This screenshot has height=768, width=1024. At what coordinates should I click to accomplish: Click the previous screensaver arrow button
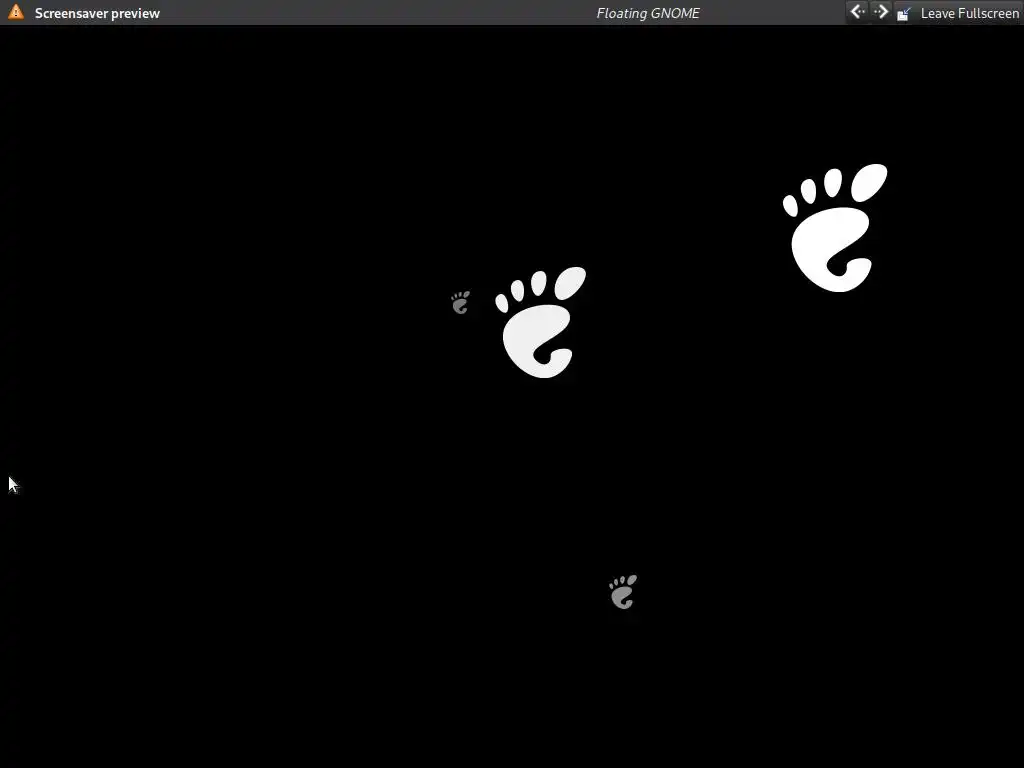click(x=857, y=12)
